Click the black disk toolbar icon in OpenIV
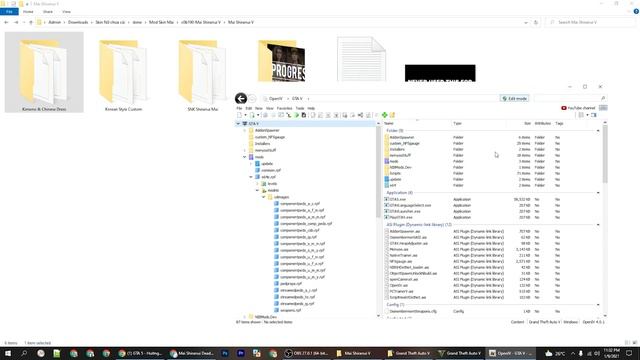The width and height of the screenshot is (640, 360). click(304, 115)
